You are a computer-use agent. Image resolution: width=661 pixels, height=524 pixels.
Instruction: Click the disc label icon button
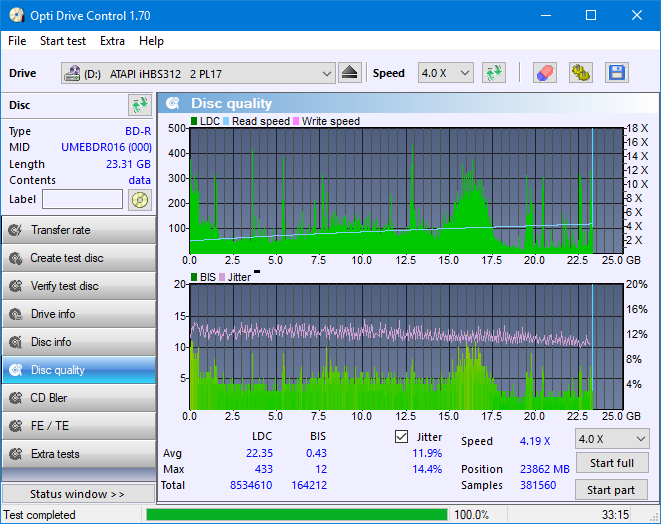140,199
